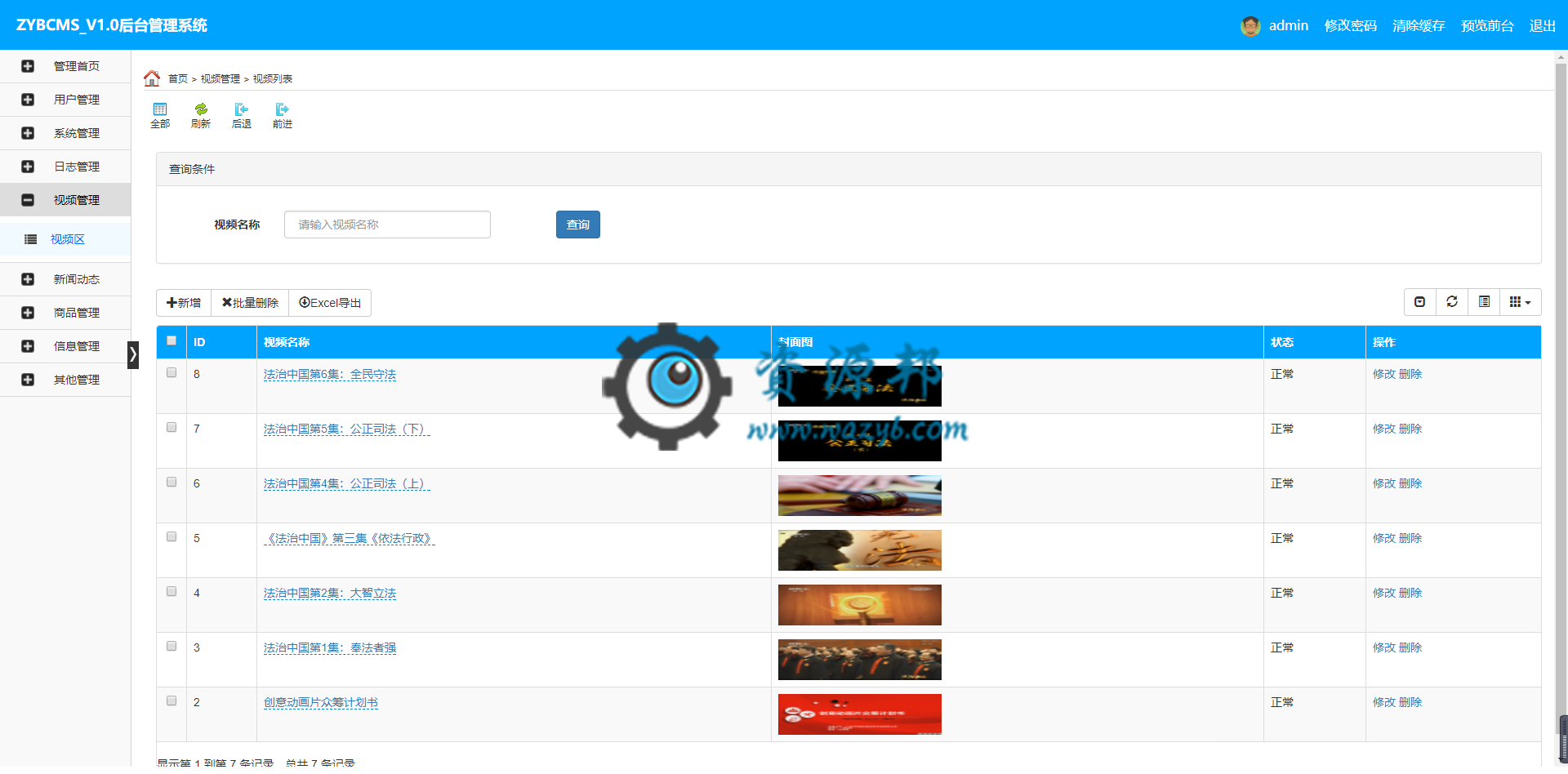Click the 新增 add button
This screenshot has height=774, width=1568.
(184, 303)
